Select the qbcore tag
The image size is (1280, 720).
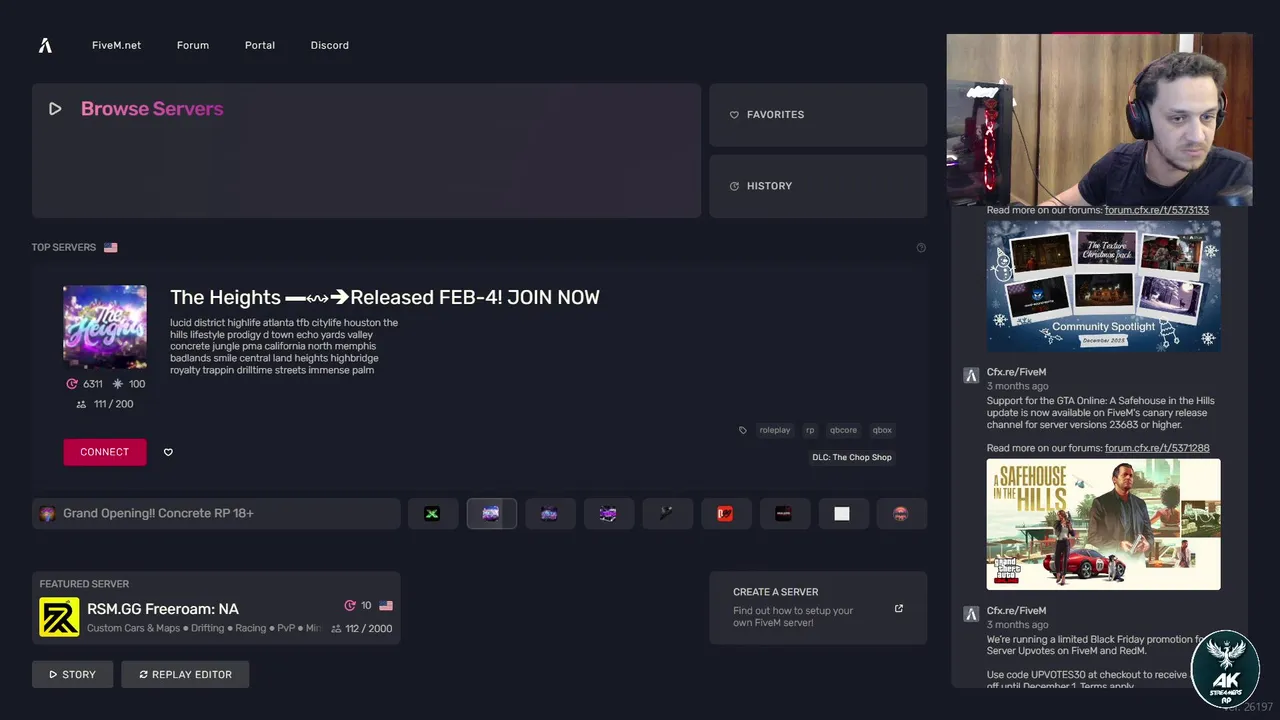(843, 430)
